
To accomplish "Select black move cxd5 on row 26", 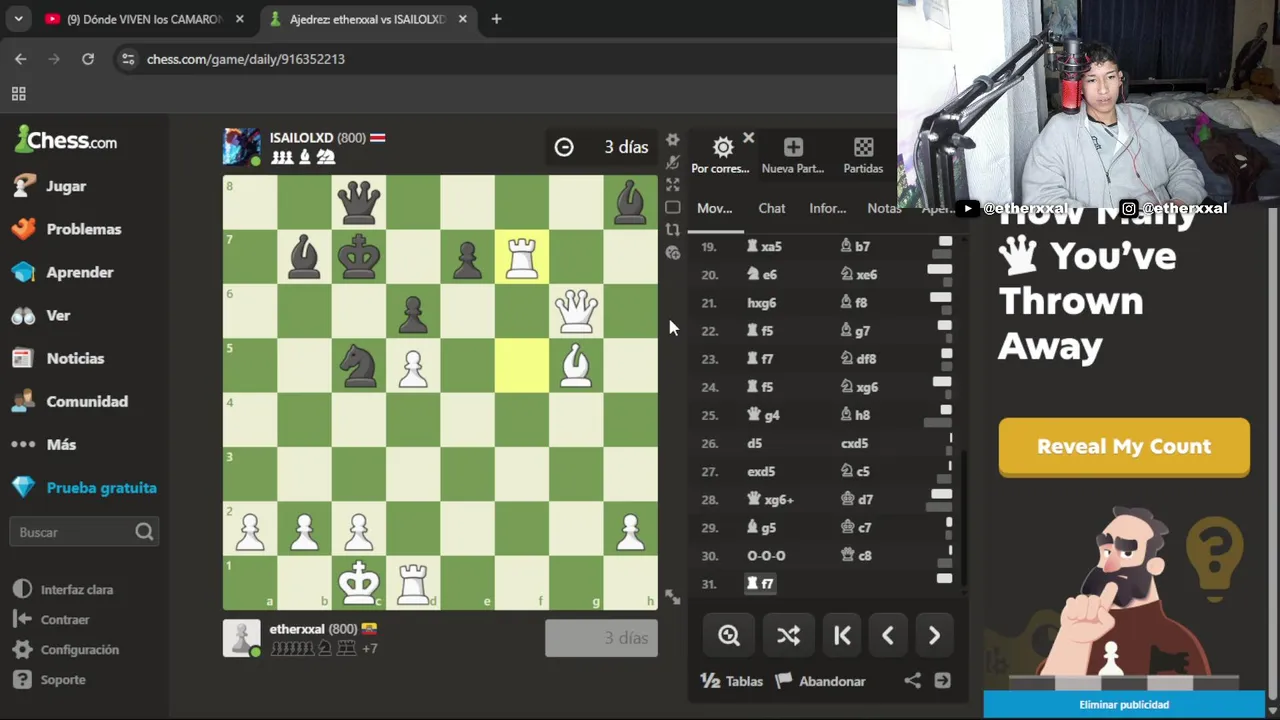I will 855,443.
